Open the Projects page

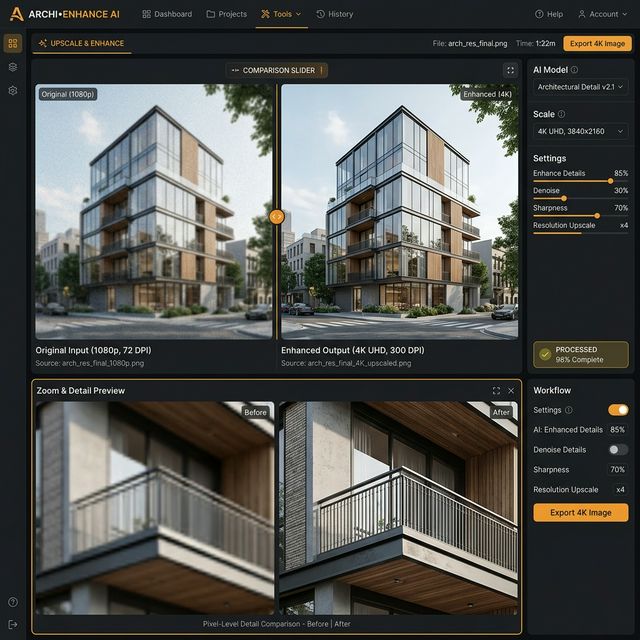[227, 14]
